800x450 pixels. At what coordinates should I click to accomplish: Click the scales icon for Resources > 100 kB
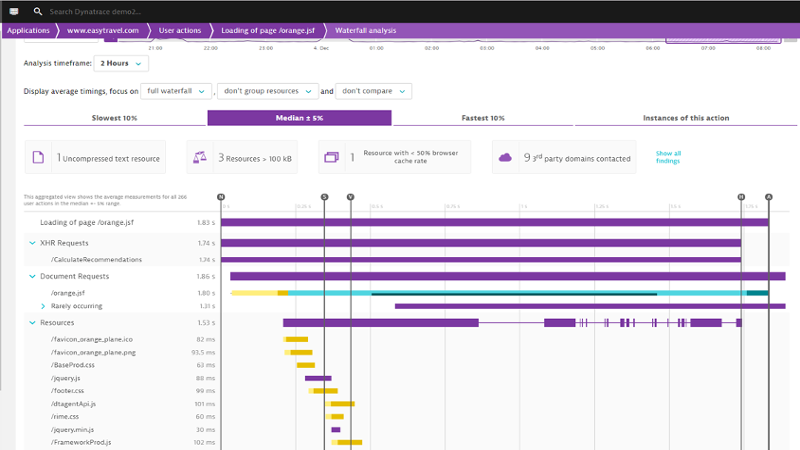point(200,157)
